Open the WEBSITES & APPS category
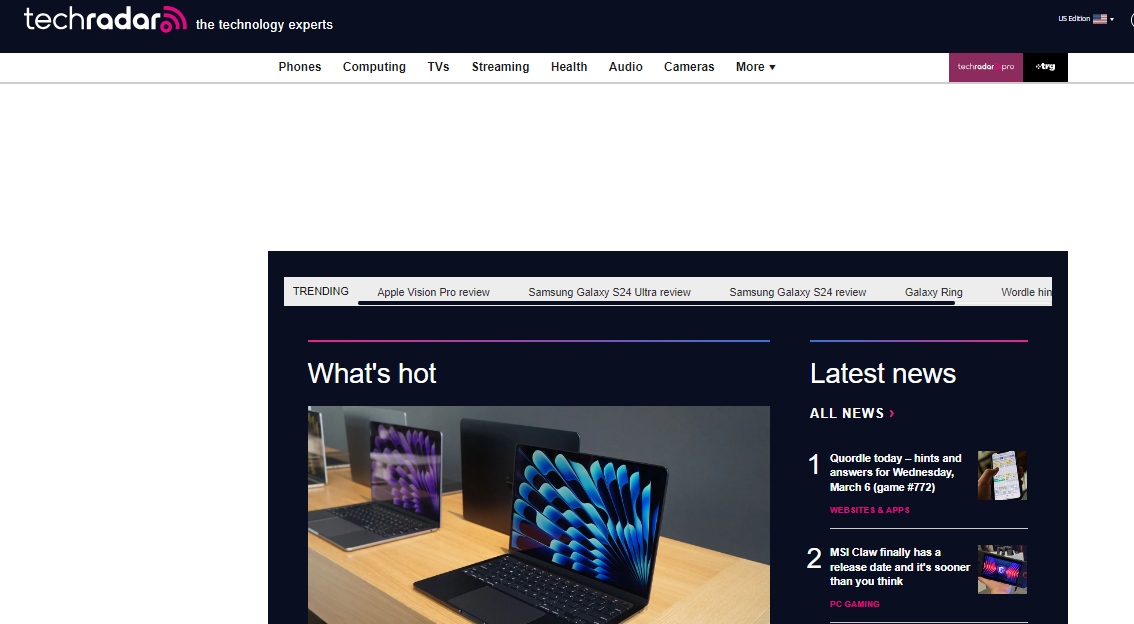This screenshot has height=624, width=1134. pyautogui.click(x=869, y=510)
